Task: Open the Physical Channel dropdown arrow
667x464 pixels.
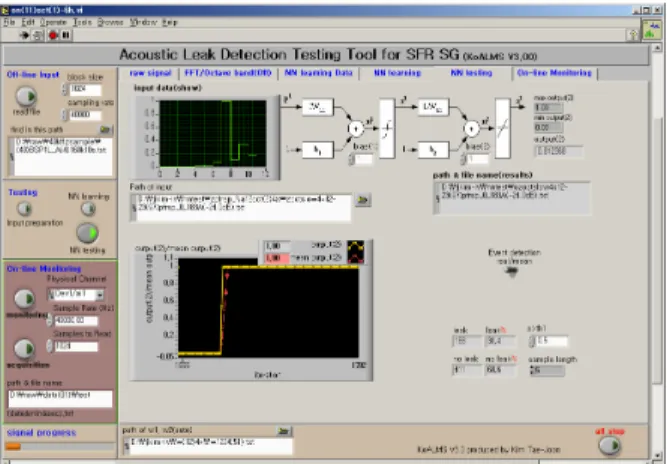Action: 100,294
